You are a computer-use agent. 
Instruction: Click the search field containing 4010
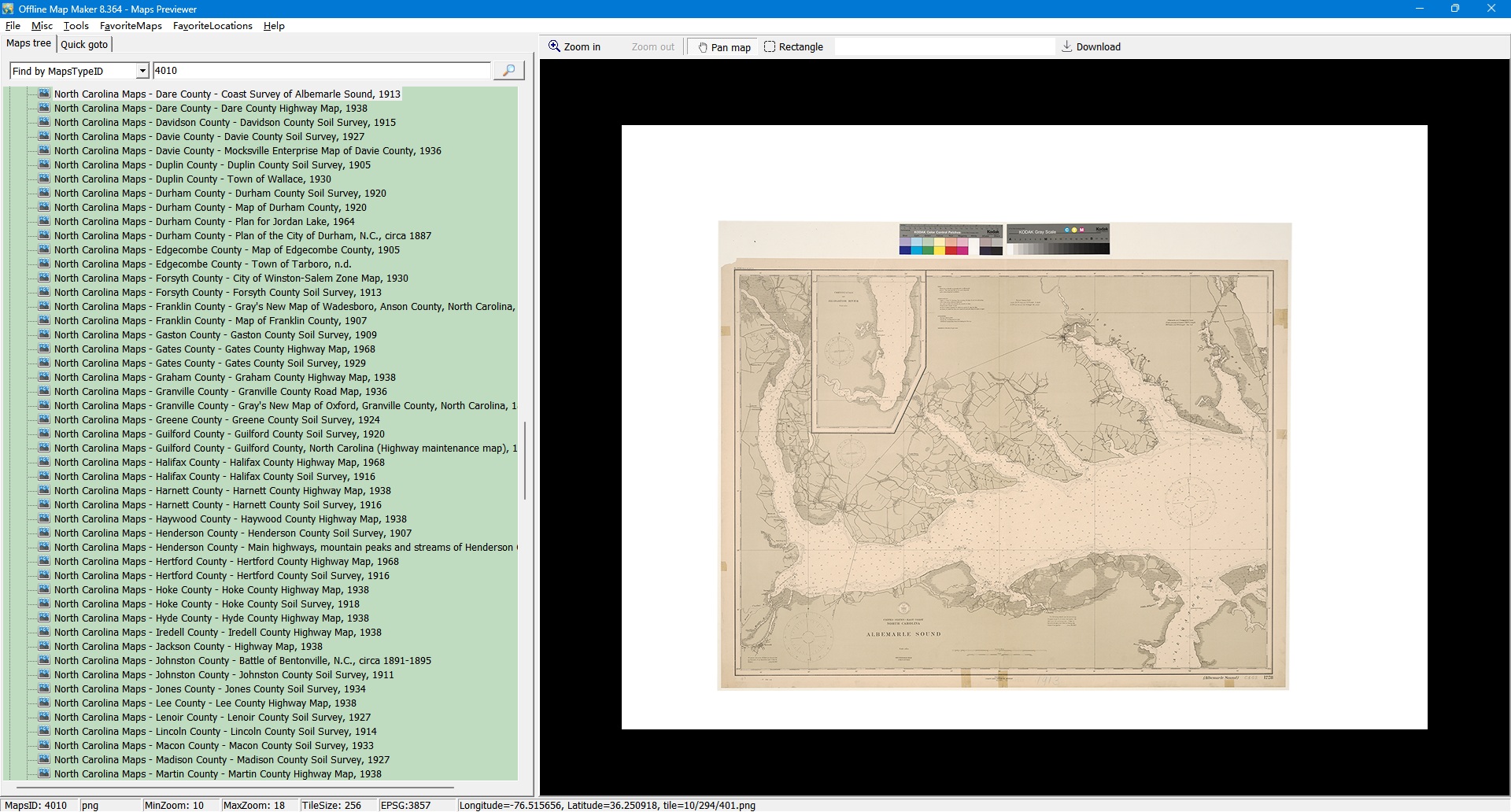[x=321, y=71]
